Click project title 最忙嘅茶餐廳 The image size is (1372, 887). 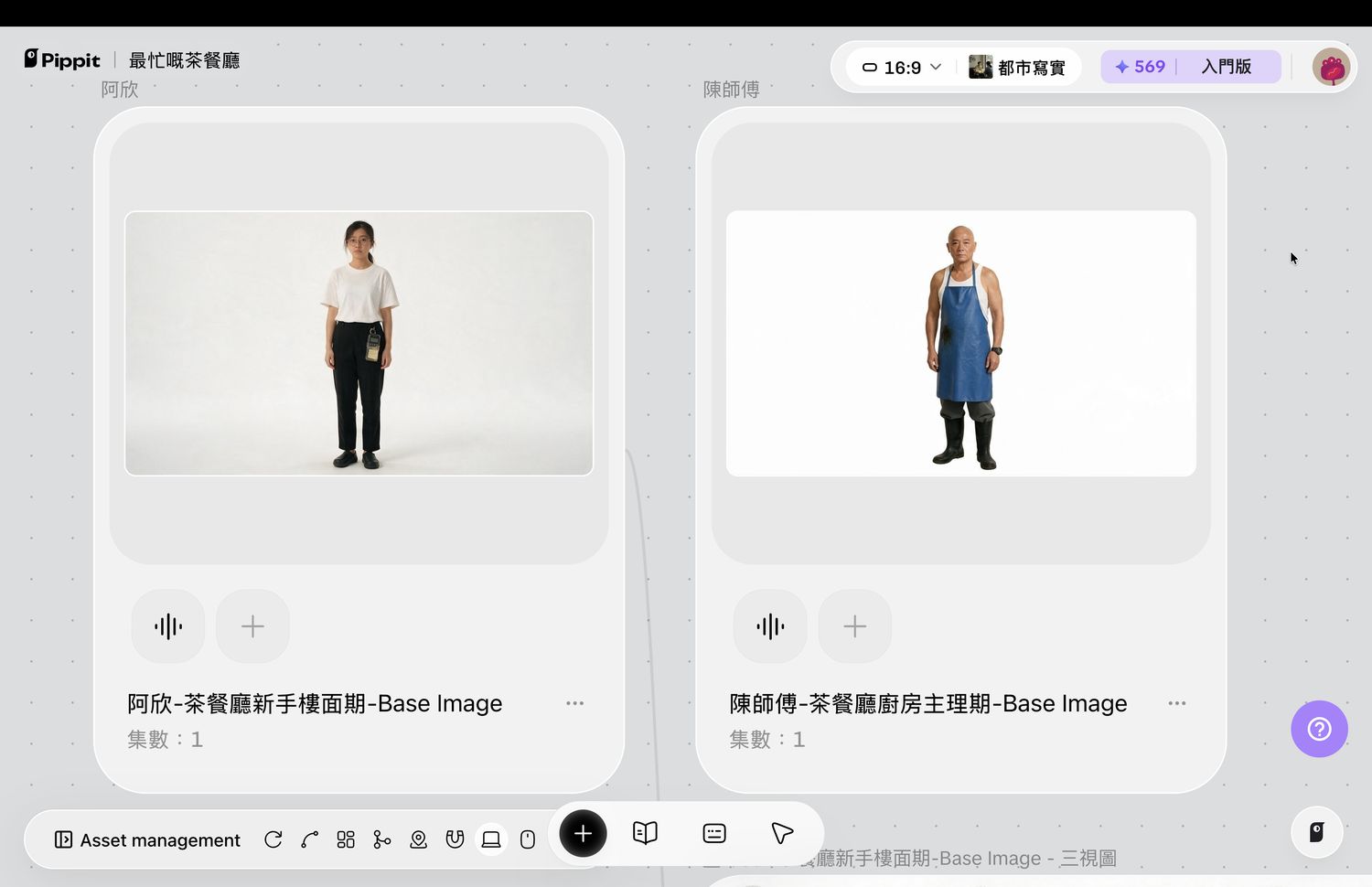[x=184, y=60]
